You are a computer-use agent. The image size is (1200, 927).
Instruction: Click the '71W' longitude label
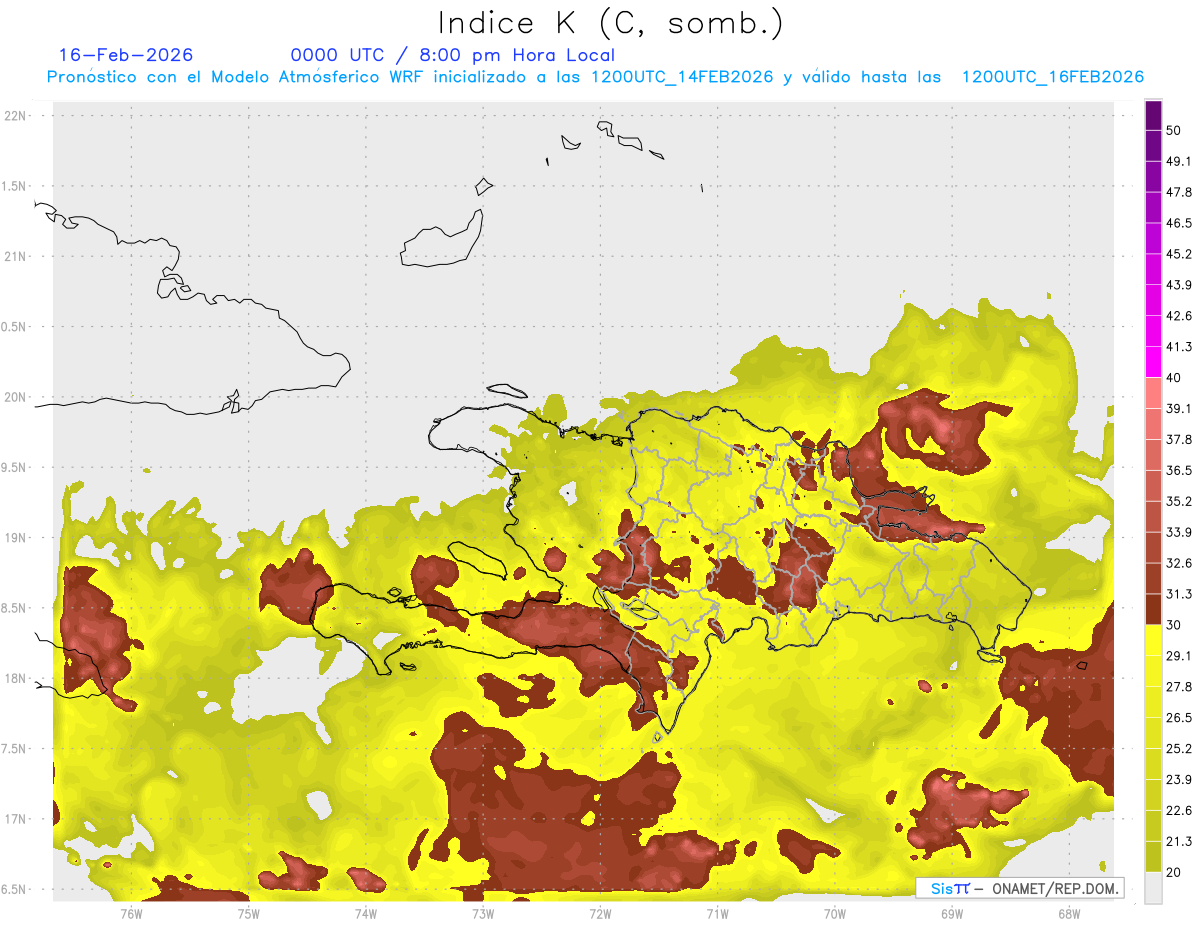tap(717, 913)
